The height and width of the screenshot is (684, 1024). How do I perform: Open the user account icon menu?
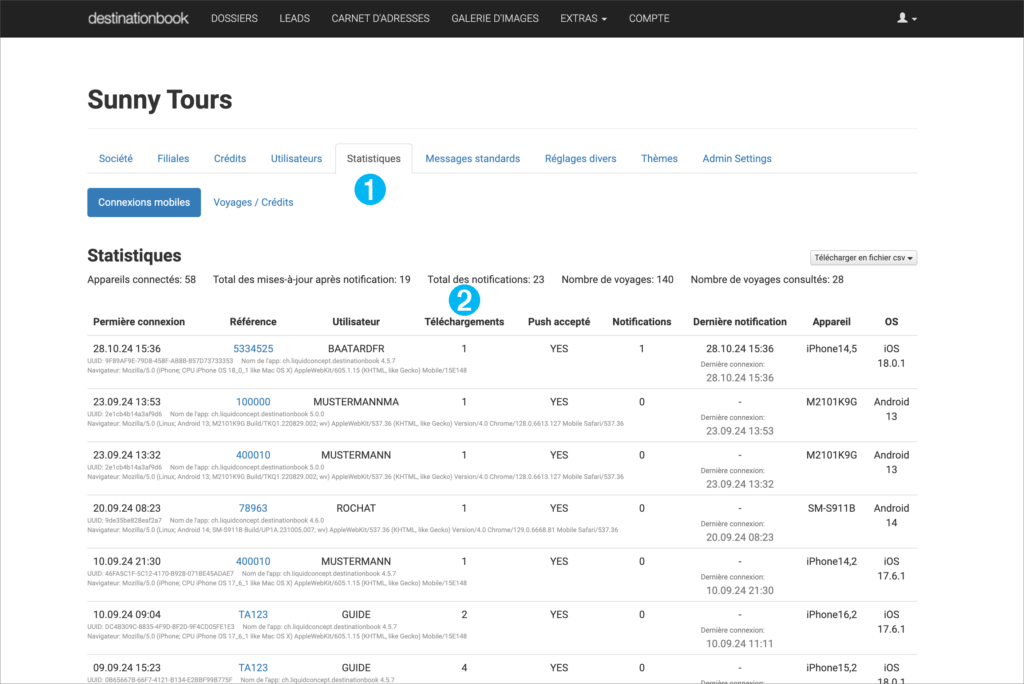[x=906, y=18]
